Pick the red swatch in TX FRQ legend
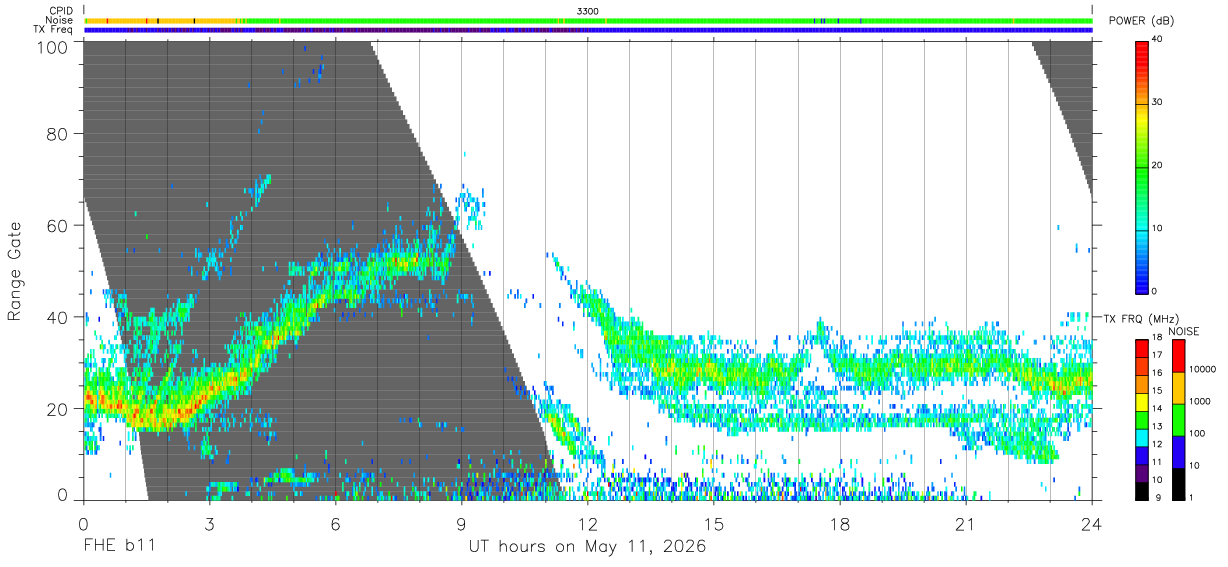The height and width of the screenshot is (567, 1228). click(1142, 349)
